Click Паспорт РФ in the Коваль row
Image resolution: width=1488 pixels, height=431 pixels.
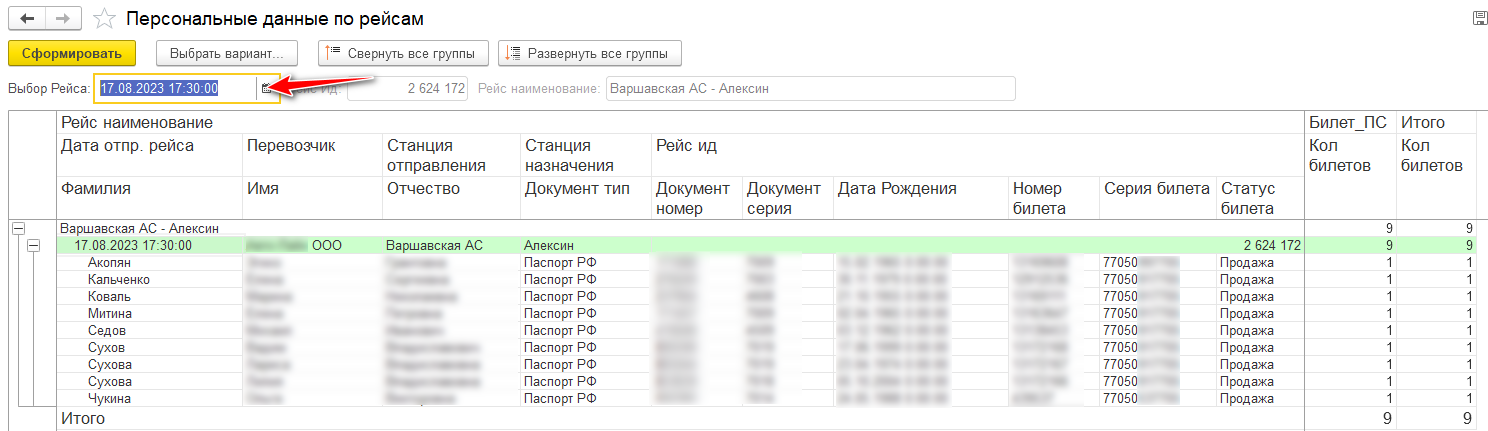pos(560,296)
